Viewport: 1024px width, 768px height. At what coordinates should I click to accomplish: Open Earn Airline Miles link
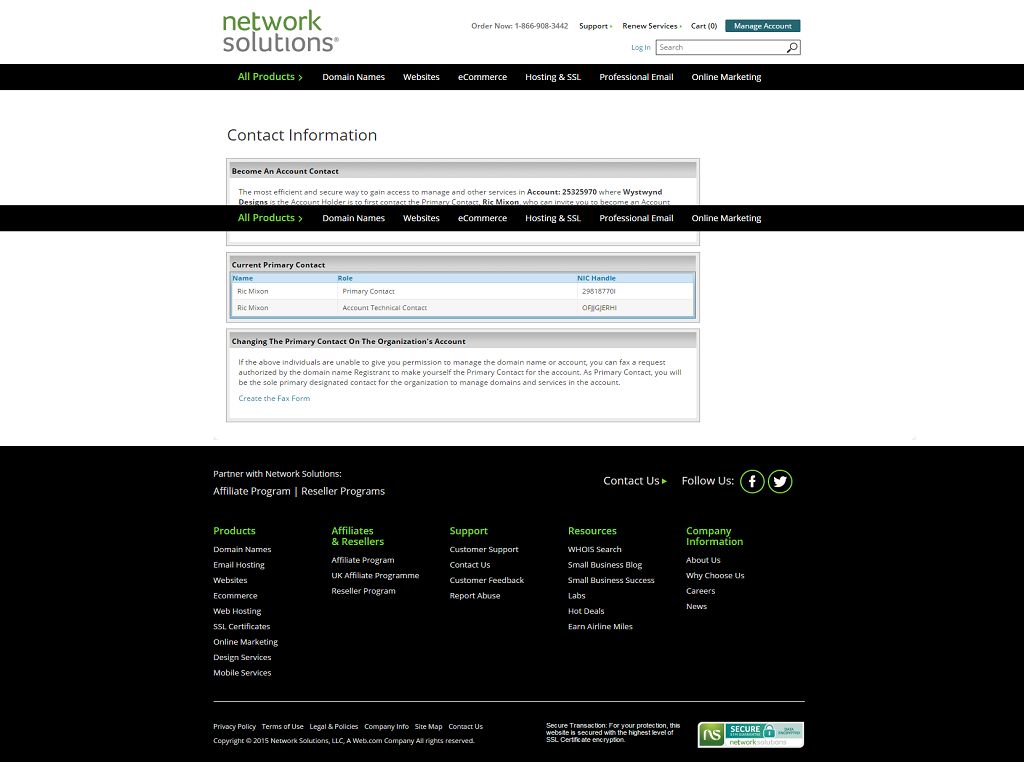tap(600, 626)
